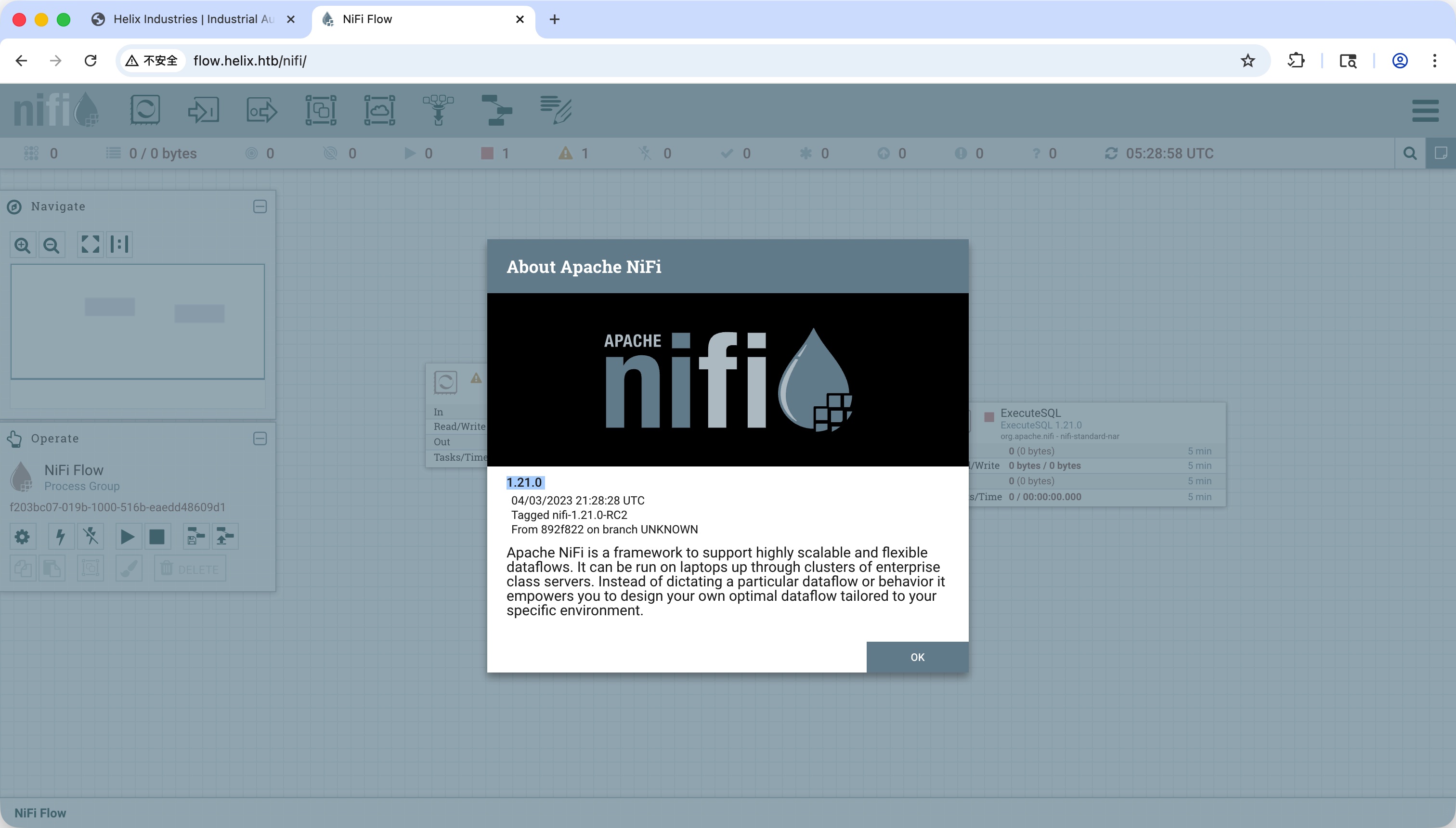Select the Process Group toolbar icon
Image resolution: width=1456 pixels, height=828 pixels.
321,110
